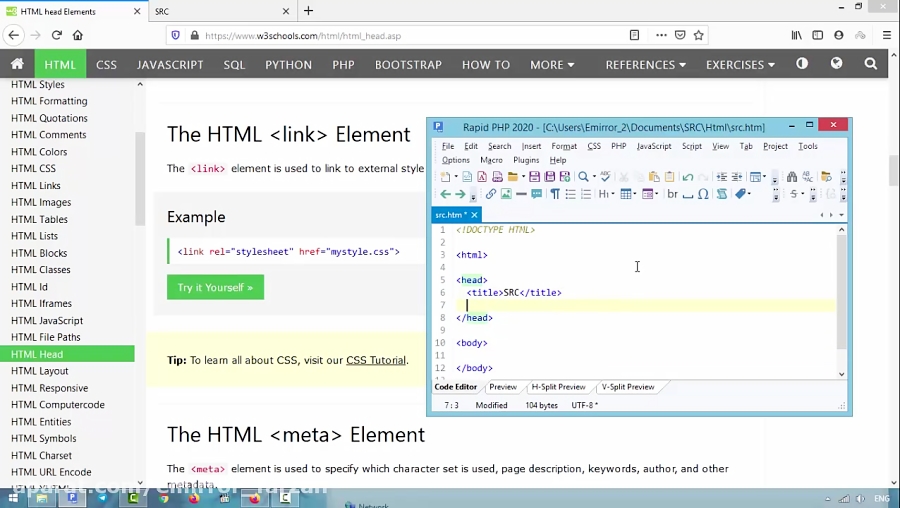Click the W3Schools search magnifier
The width and height of the screenshot is (900, 508).
(x=871, y=64)
